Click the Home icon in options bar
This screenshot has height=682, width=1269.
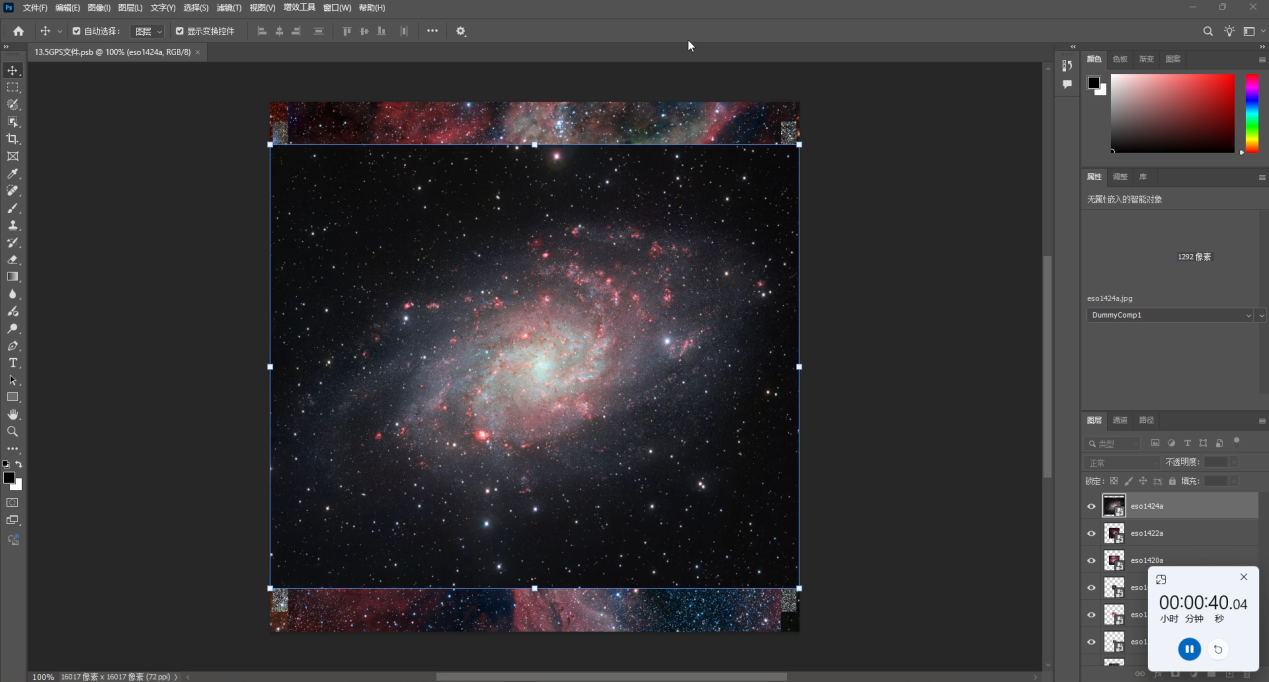[x=18, y=31]
